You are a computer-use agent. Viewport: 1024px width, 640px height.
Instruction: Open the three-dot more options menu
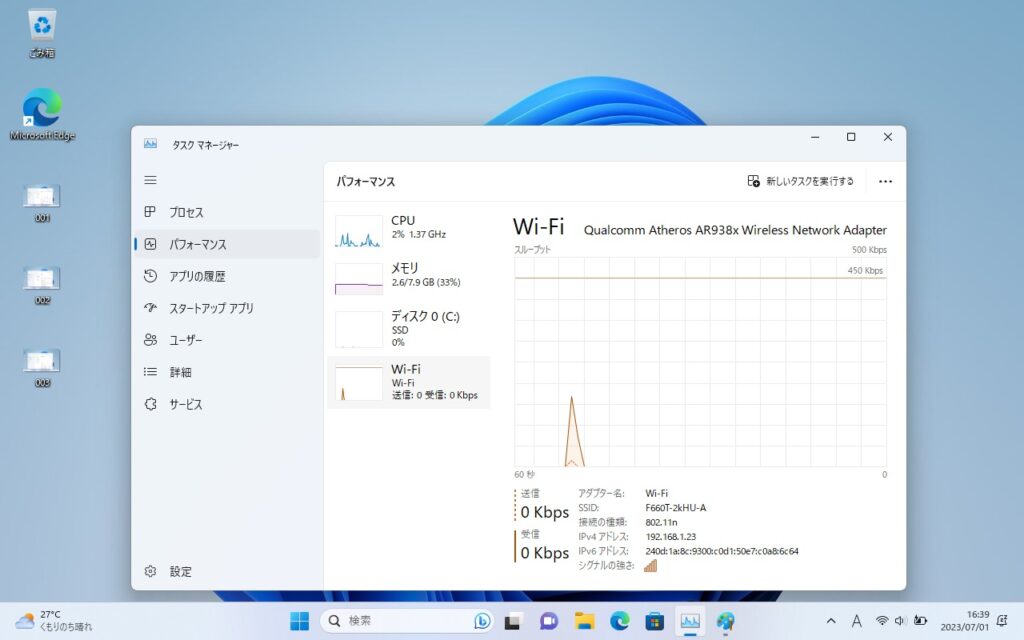click(885, 181)
